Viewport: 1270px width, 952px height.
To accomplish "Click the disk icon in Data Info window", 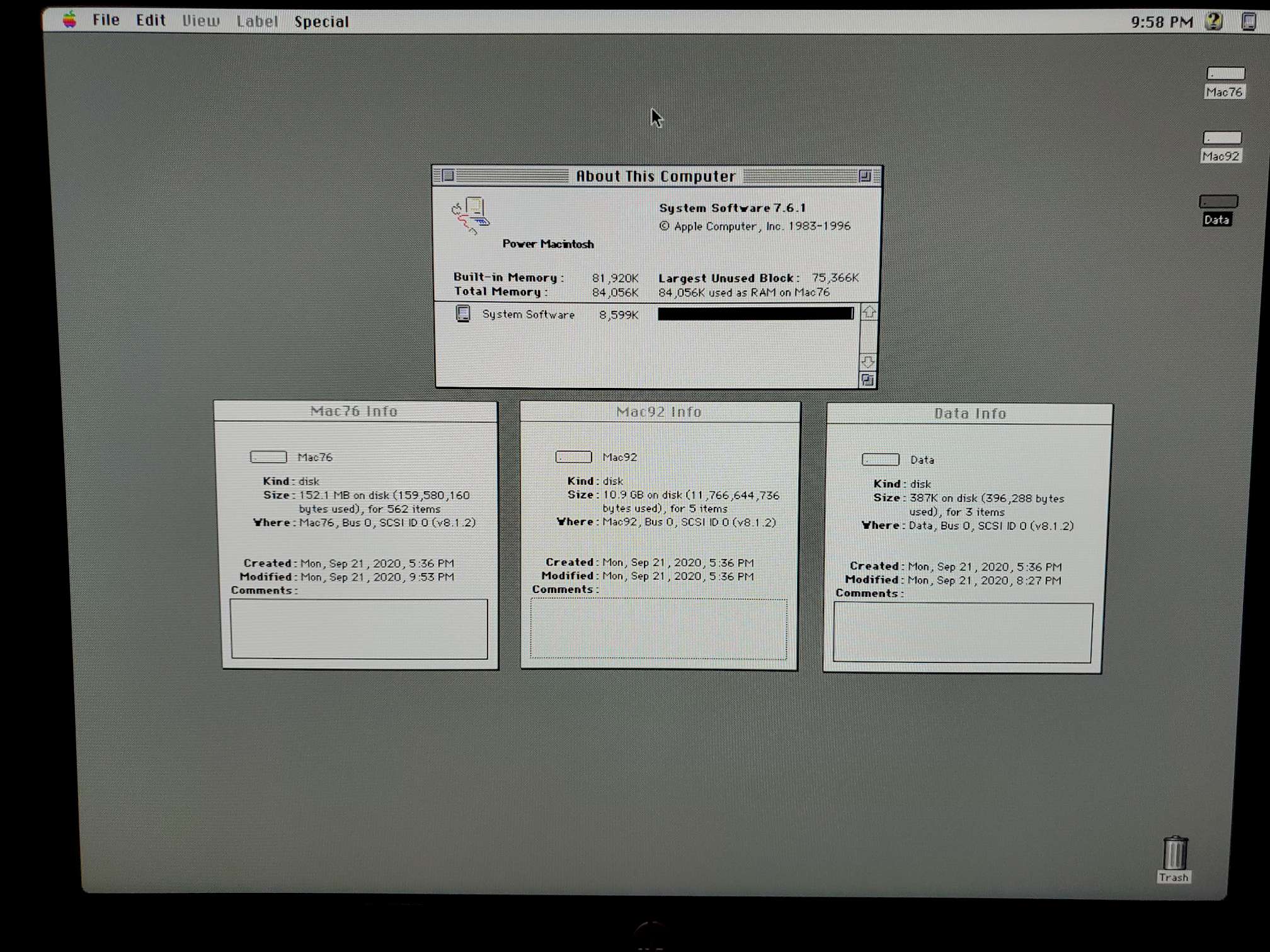I will point(880,459).
